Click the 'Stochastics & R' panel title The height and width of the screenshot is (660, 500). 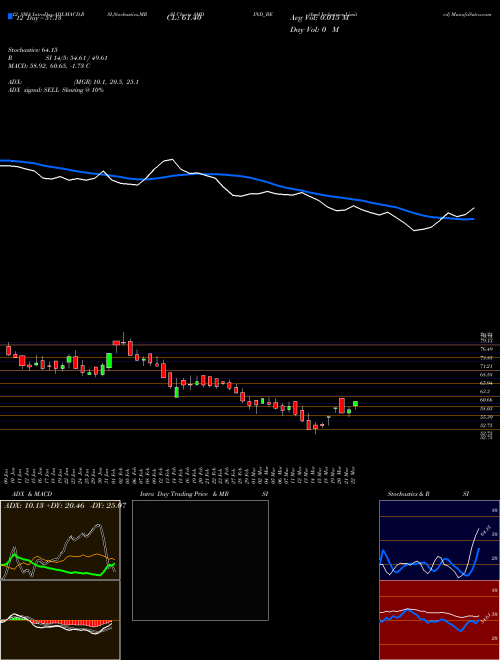408,494
